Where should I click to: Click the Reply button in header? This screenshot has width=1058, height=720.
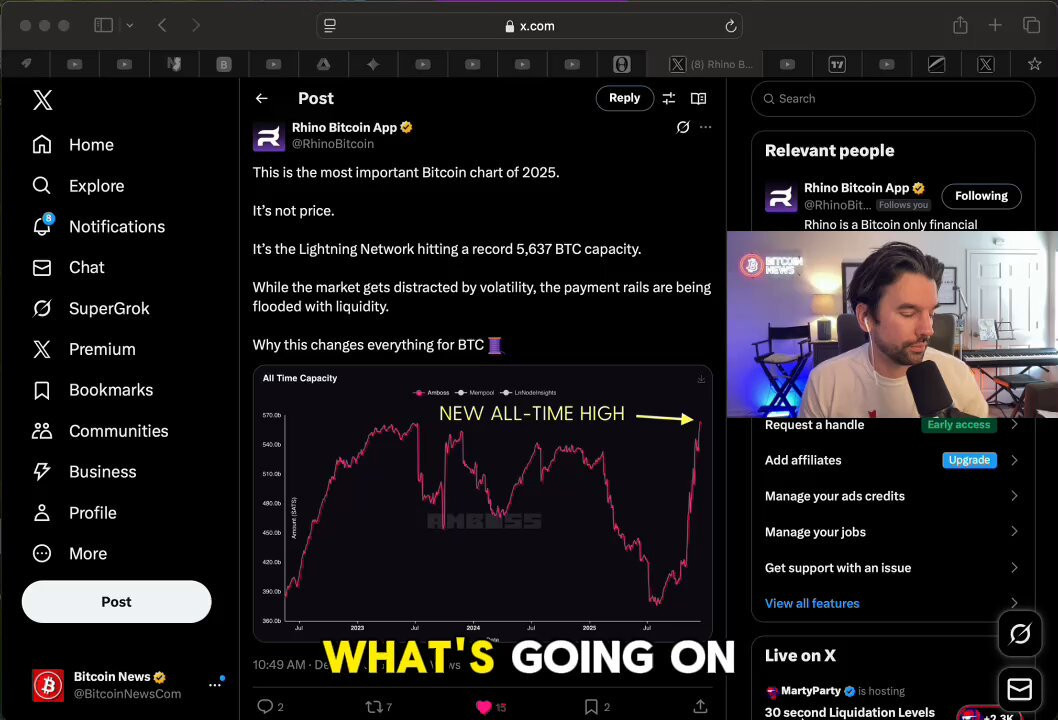pos(624,98)
